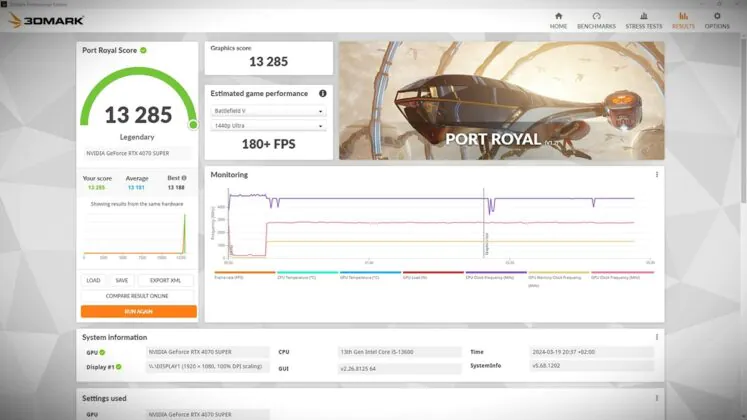The width and height of the screenshot is (747, 420).
Task: Click the SAVE button
Action: tap(121, 280)
